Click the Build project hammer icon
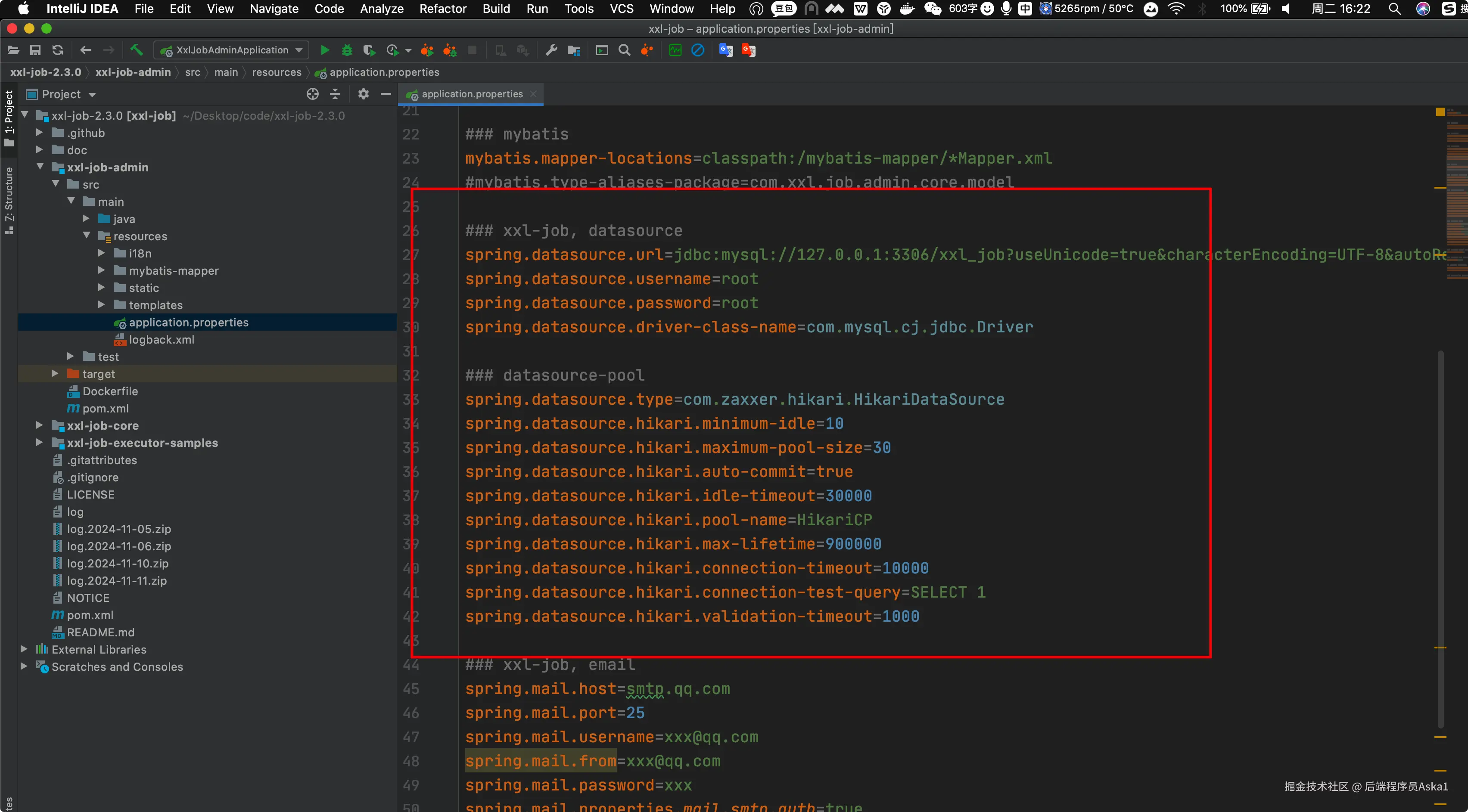The height and width of the screenshot is (812, 1468). click(x=136, y=50)
